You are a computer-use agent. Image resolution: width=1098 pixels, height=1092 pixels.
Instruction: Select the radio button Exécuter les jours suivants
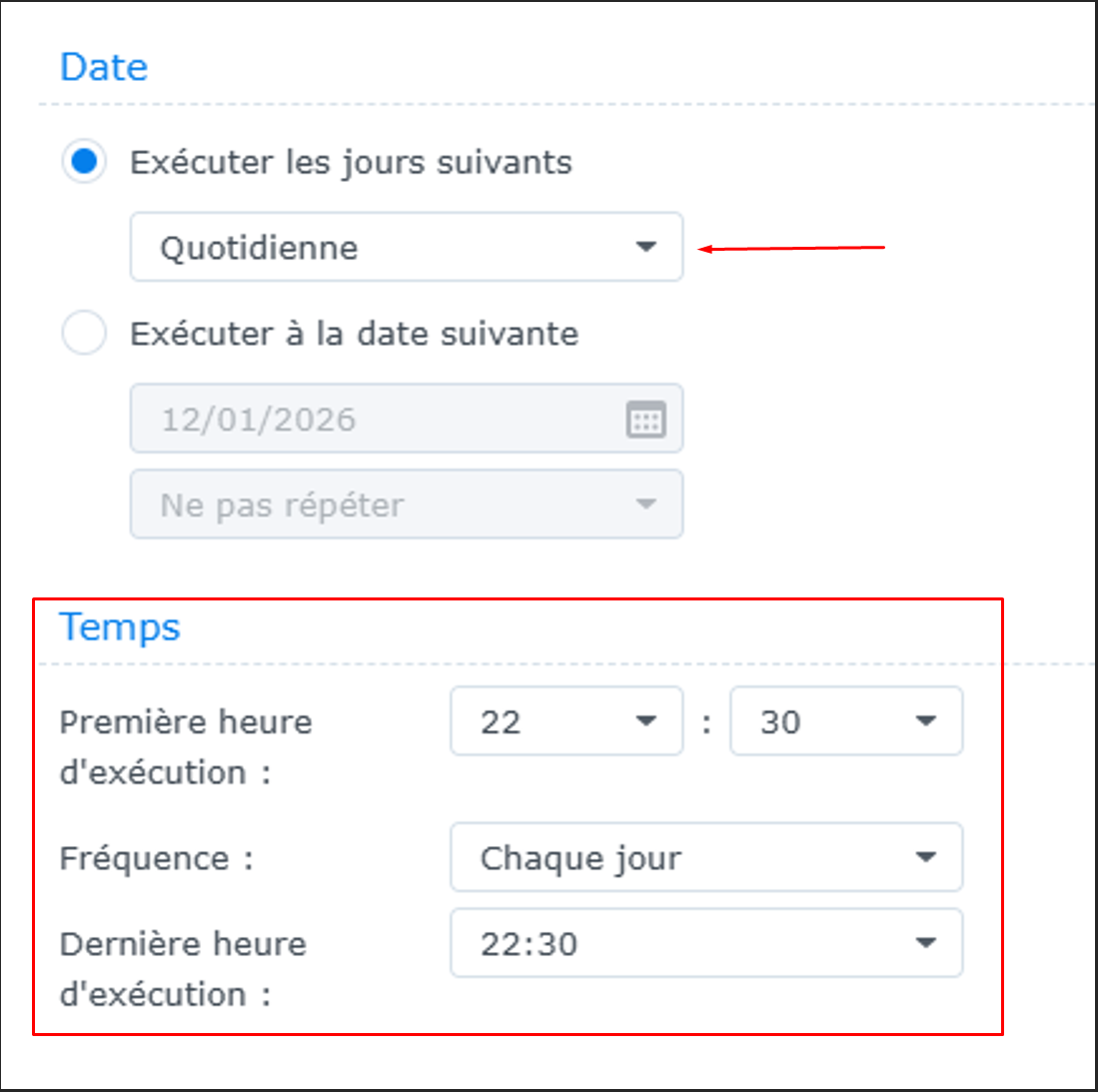(x=84, y=162)
